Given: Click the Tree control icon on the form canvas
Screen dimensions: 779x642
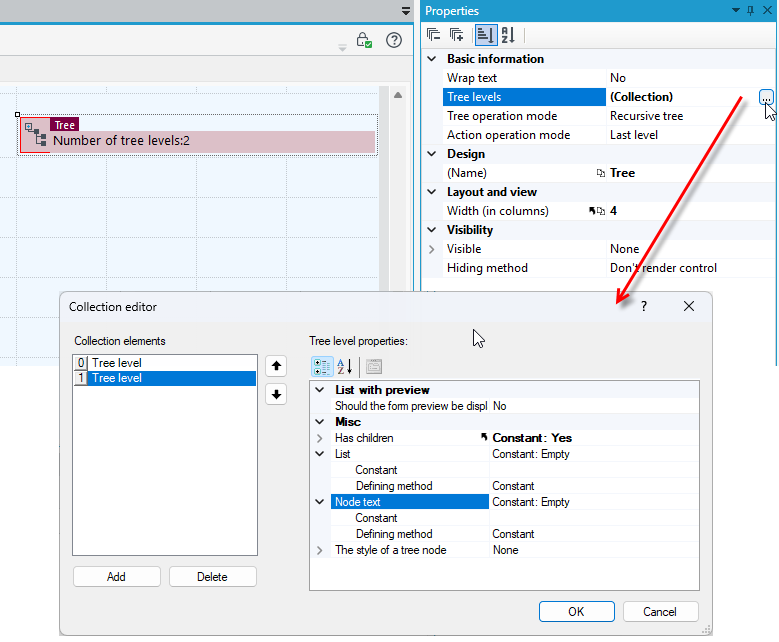Looking at the screenshot, I should coord(36,134).
